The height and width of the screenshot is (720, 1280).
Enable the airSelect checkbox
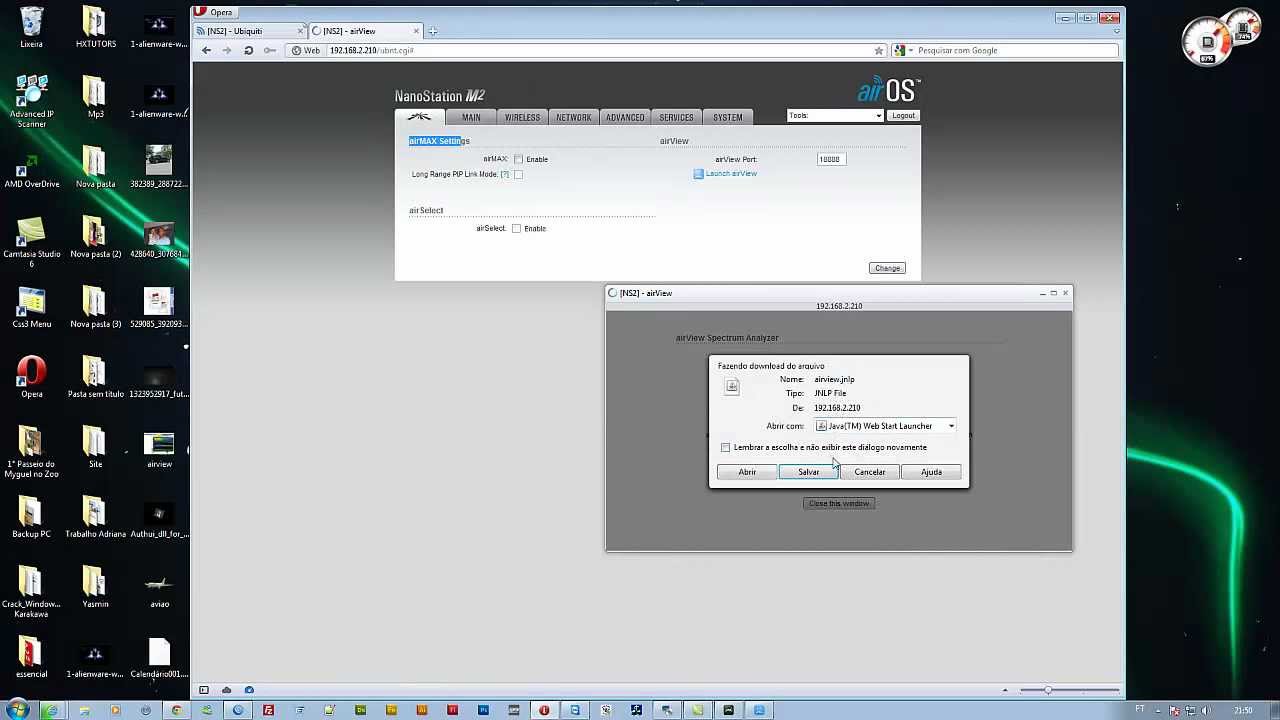point(516,228)
